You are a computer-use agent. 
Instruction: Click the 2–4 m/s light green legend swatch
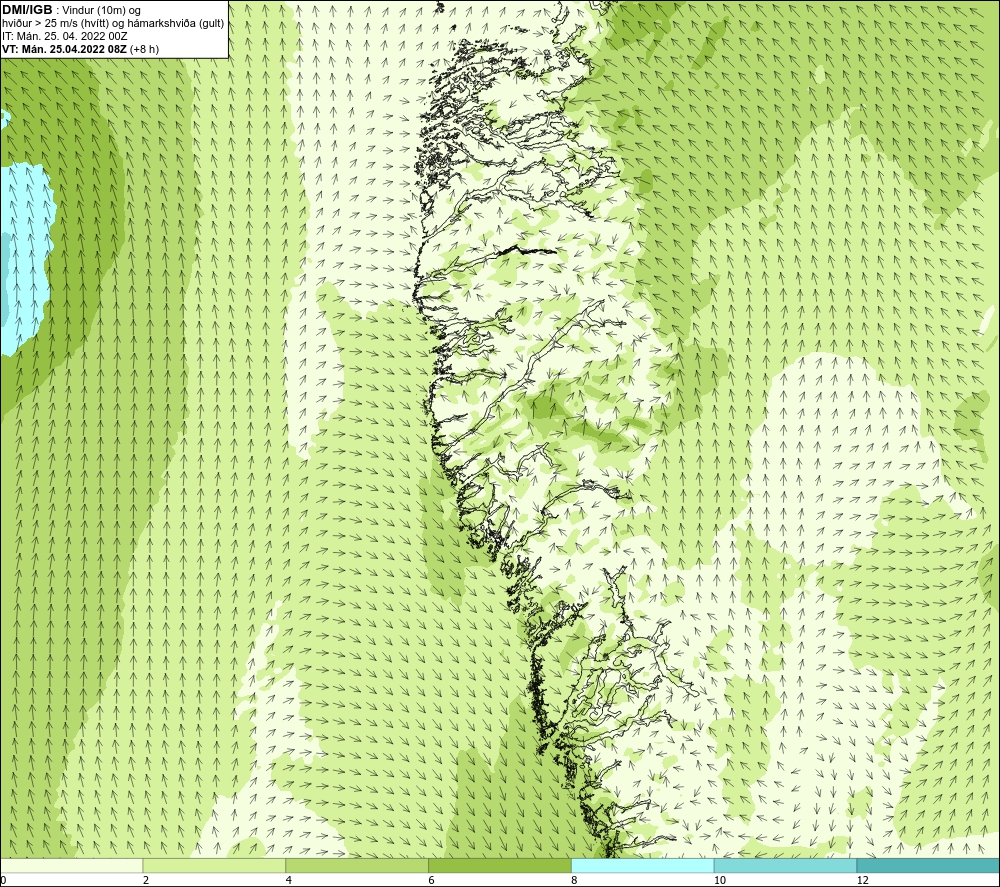pos(214,865)
